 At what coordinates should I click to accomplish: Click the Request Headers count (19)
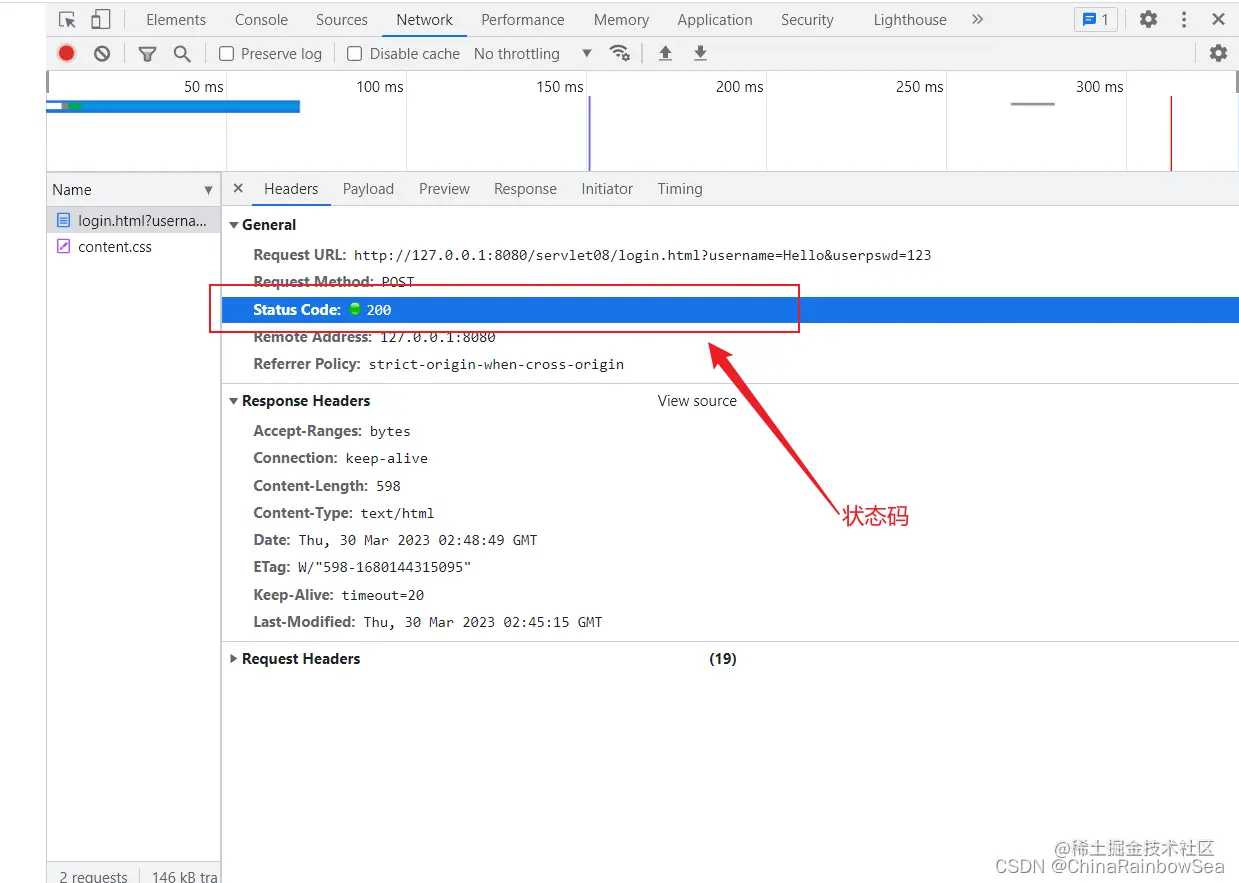coord(723,659)
